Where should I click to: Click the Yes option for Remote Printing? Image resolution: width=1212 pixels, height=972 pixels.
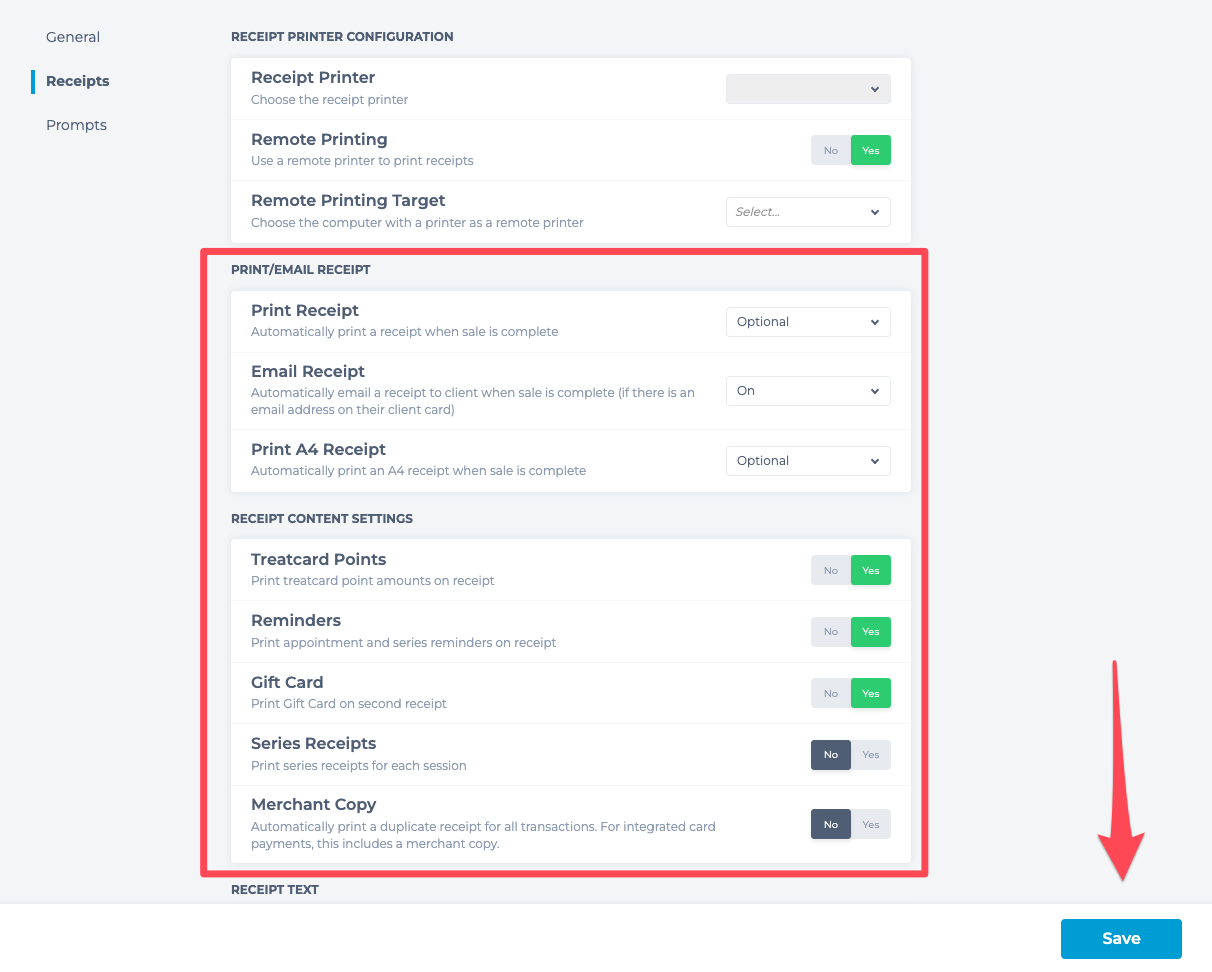[x=871, y=150]
